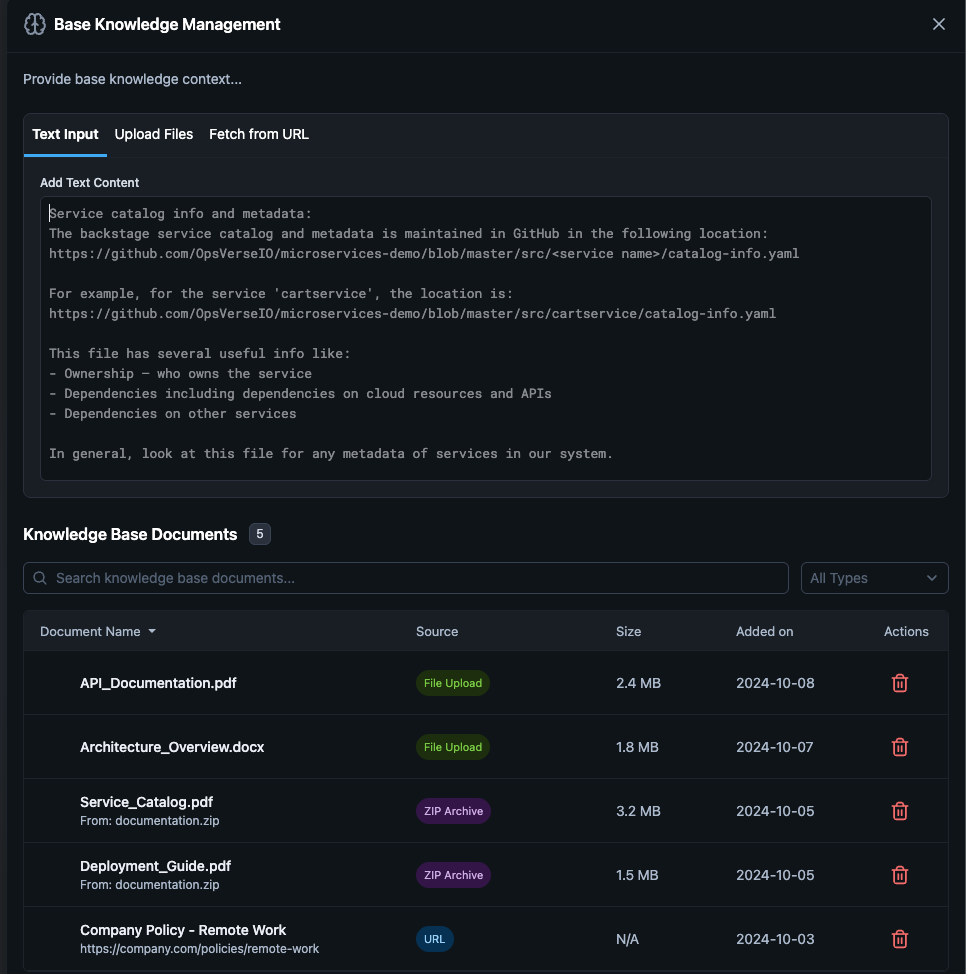This screenshot has width=966, height=974.
Task: Click the File Upload badge on Architecture_Overview.docx
Action: [452, 747]
